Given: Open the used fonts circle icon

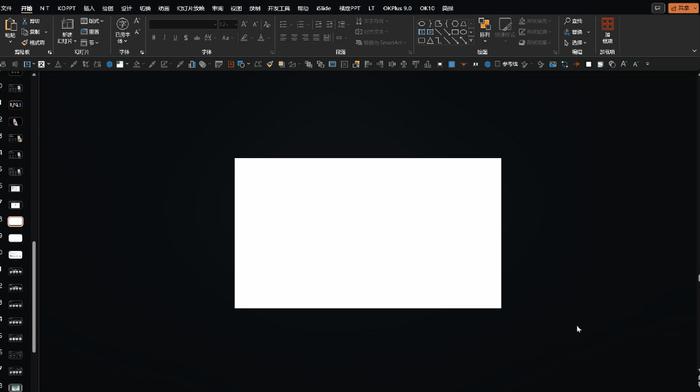Looking at the screenshot, I should [x=122, y=24].
